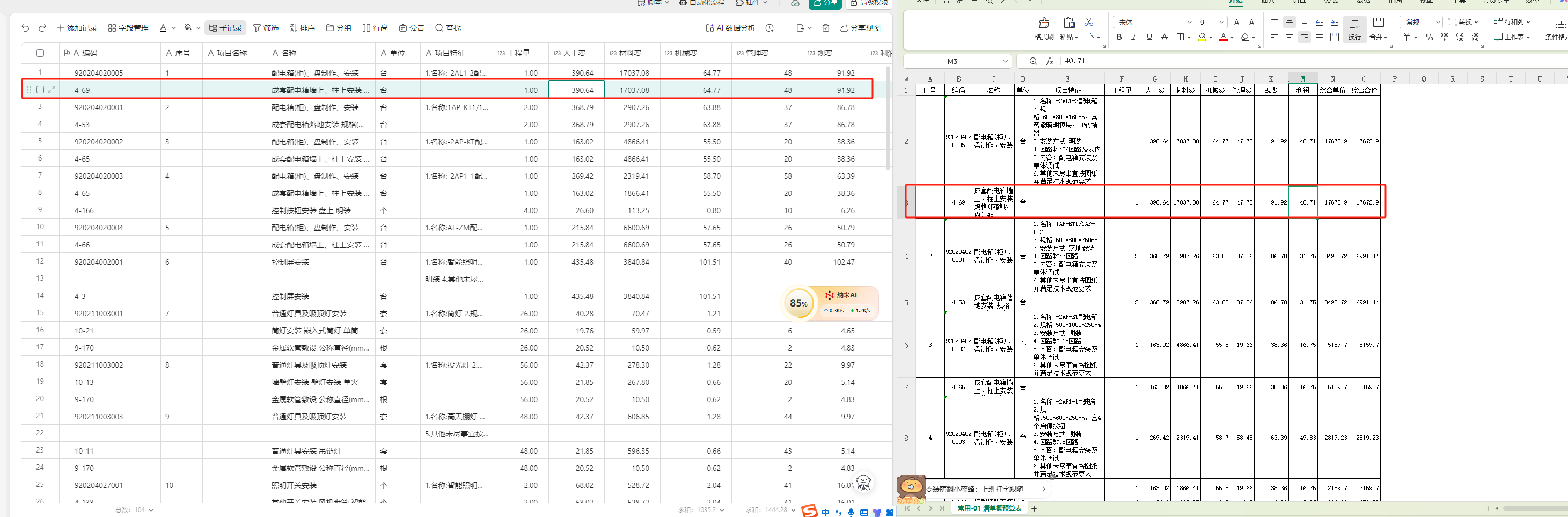Select column M header in spreadsheet
This screenshot has height=517, width=1568.
(1302, 78)
